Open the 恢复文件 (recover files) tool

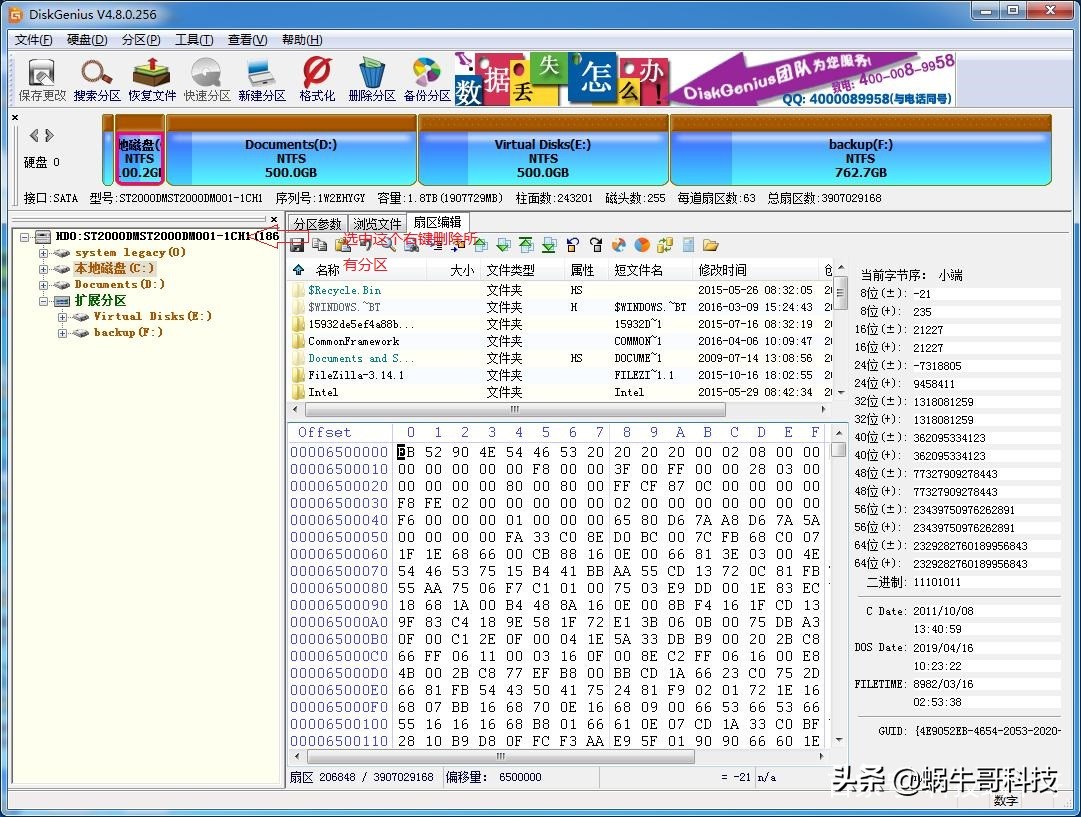(x=152, y=78)
